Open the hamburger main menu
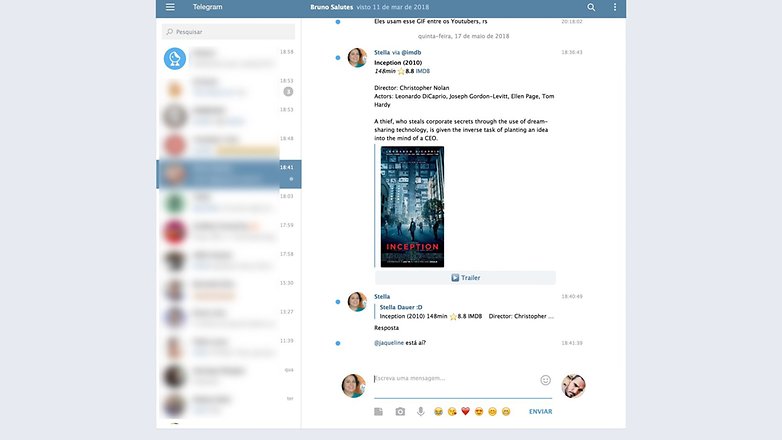Image resolution: width=782 pixels, height=440 pixels. point(170,7)
